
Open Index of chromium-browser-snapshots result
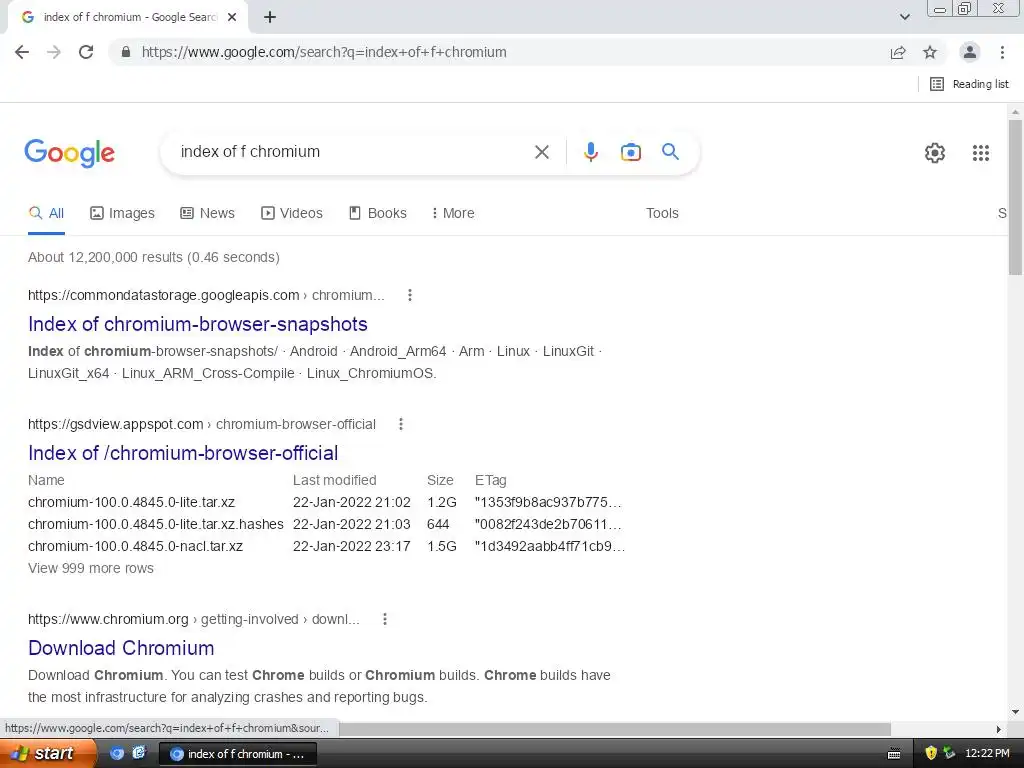point(198,324)
